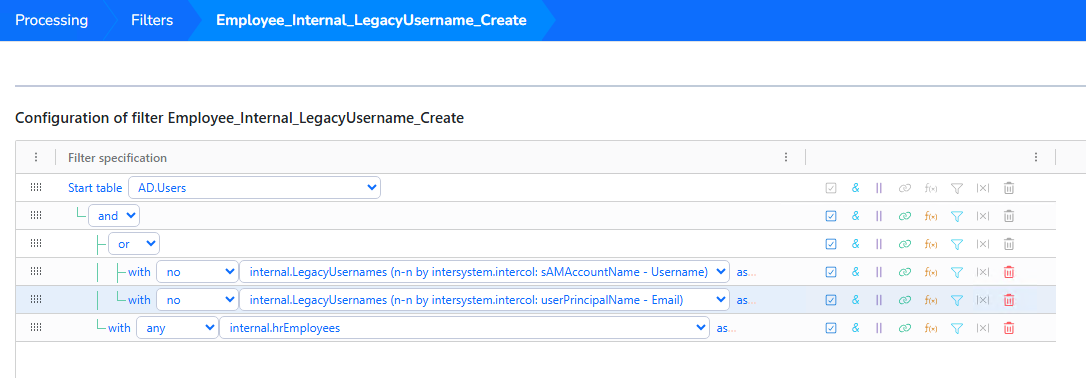The image size is (1086, 378).
Task: Click 'with' label in the internal.hrEmployees row
Action: 119,328
